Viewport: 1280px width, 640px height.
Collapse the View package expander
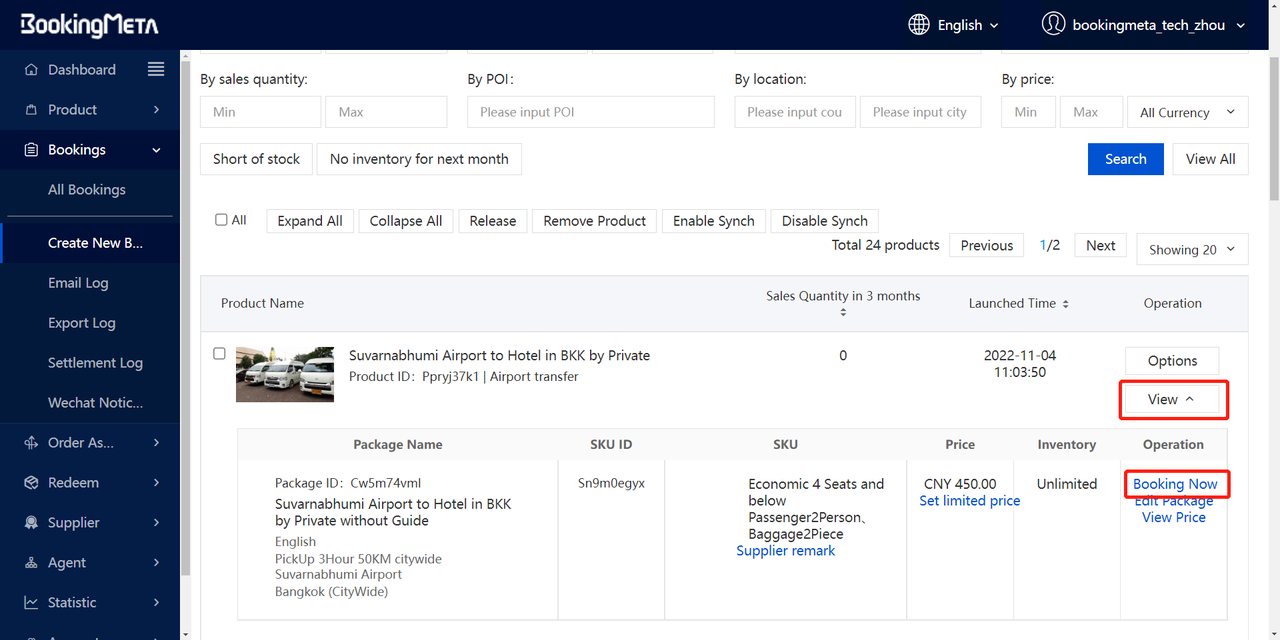(x=1172, y=399)
